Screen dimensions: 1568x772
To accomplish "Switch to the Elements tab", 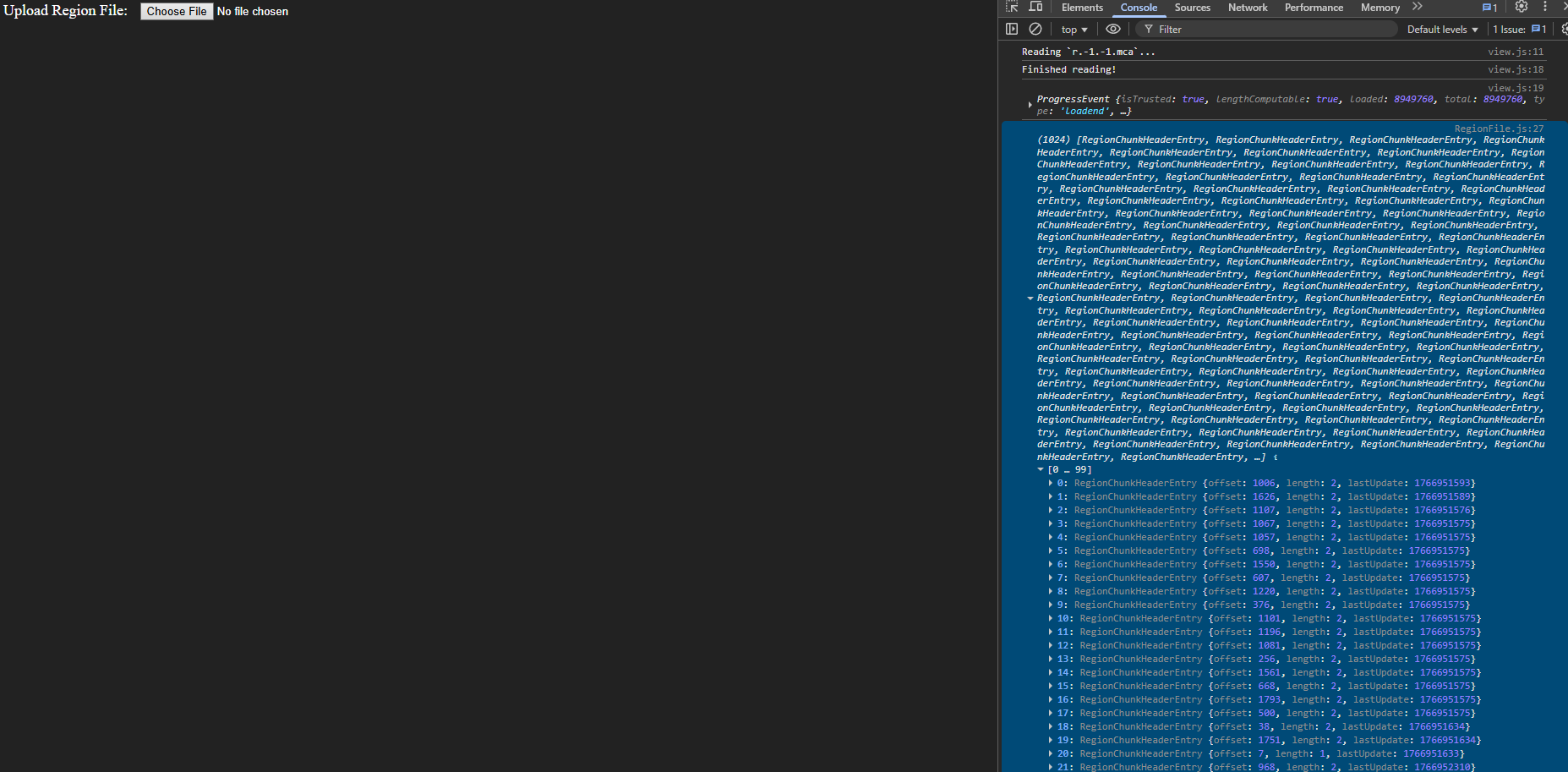I will click(1082, 8).
